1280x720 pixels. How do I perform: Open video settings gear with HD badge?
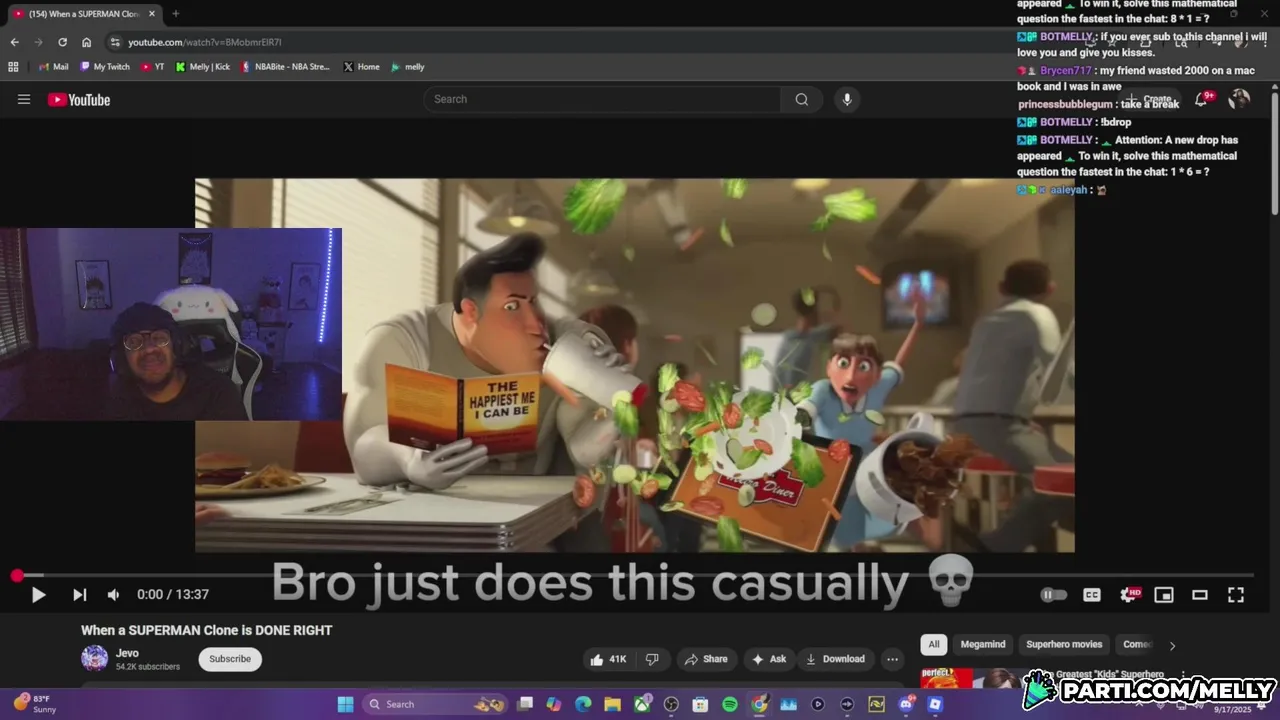[1129, 595]
